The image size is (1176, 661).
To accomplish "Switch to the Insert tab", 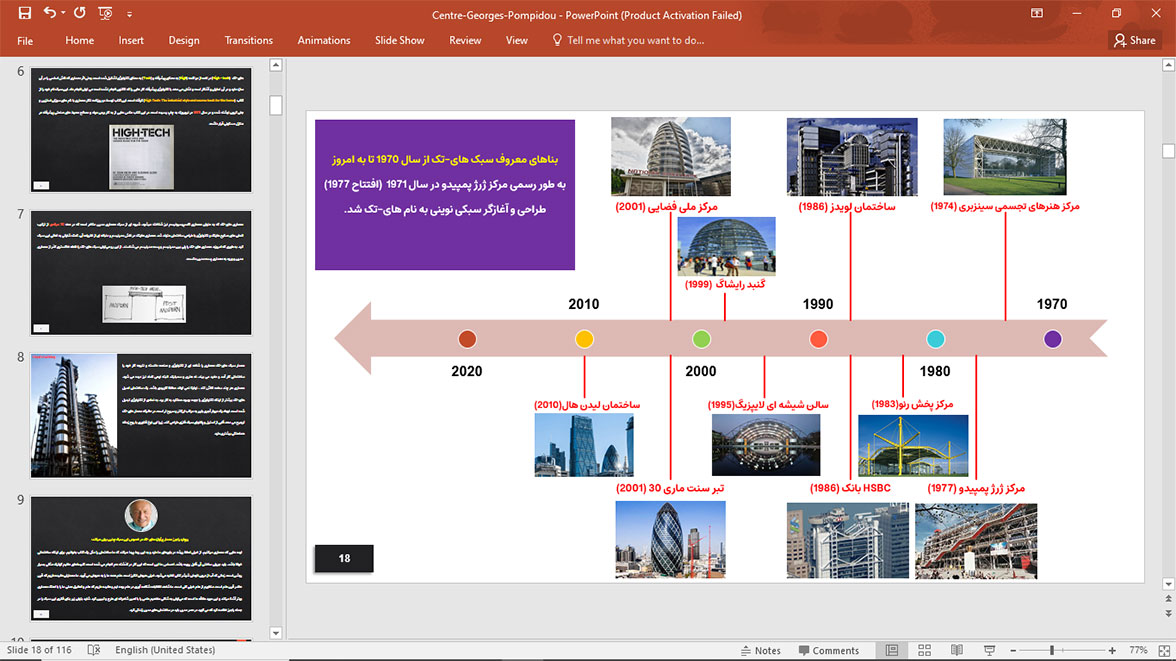I will [130, 41].
